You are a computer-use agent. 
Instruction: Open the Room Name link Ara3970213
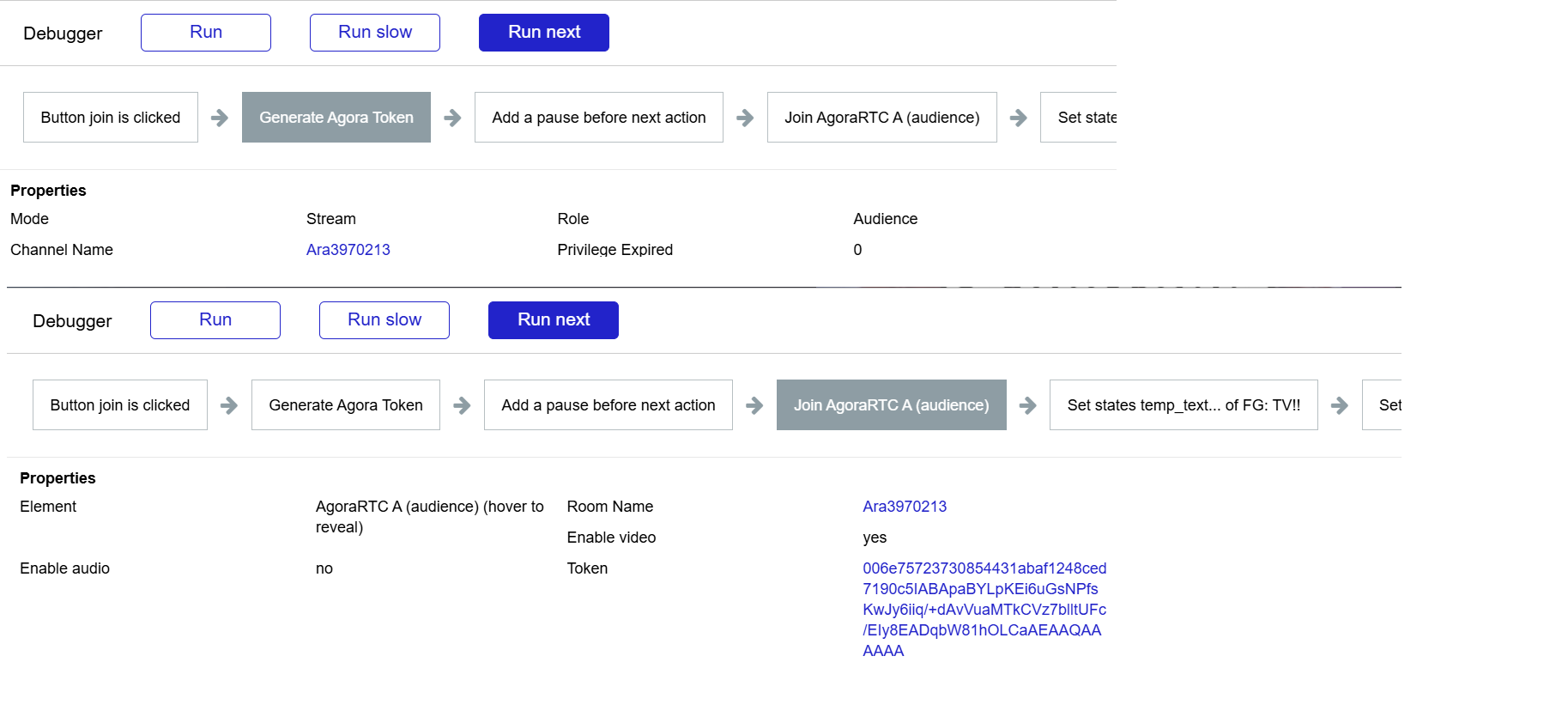click(x=905, y=507)
